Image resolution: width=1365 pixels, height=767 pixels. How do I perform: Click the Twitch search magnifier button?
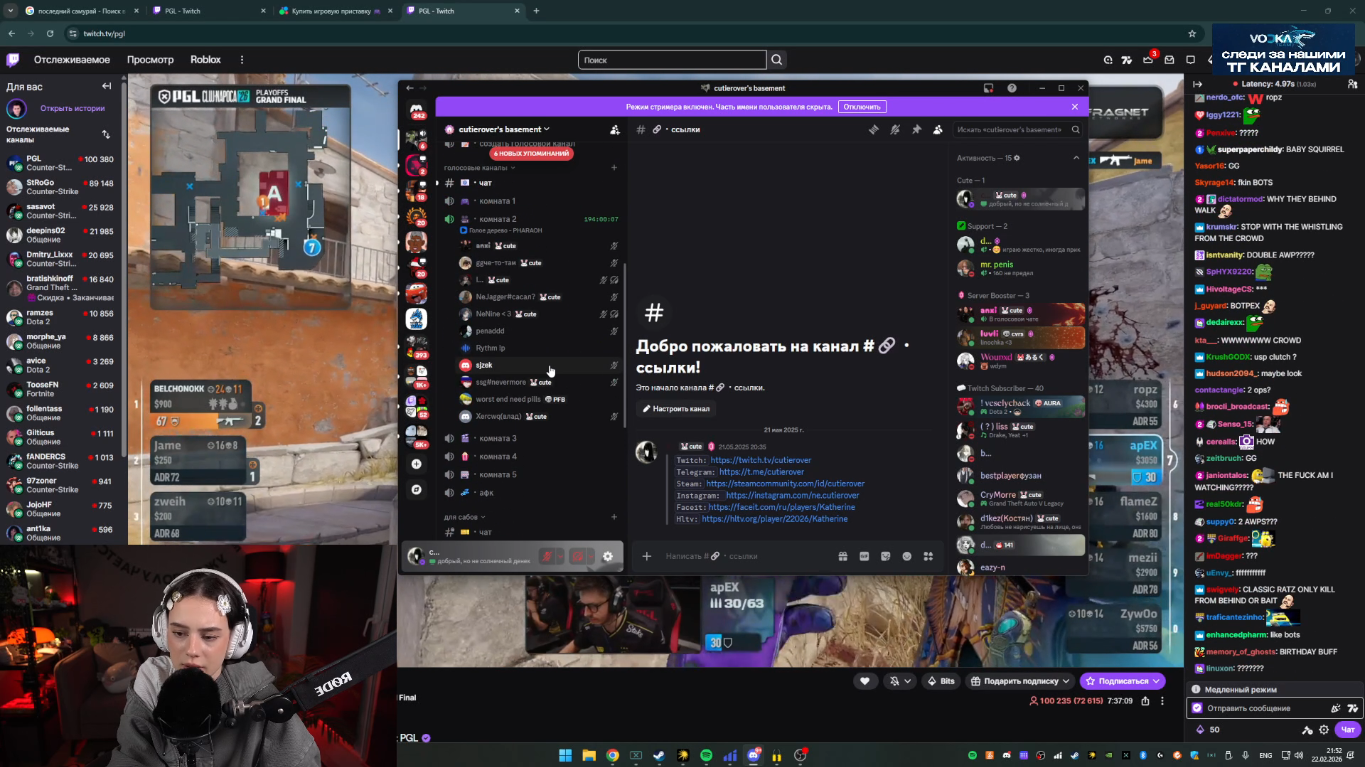(776, 60)
